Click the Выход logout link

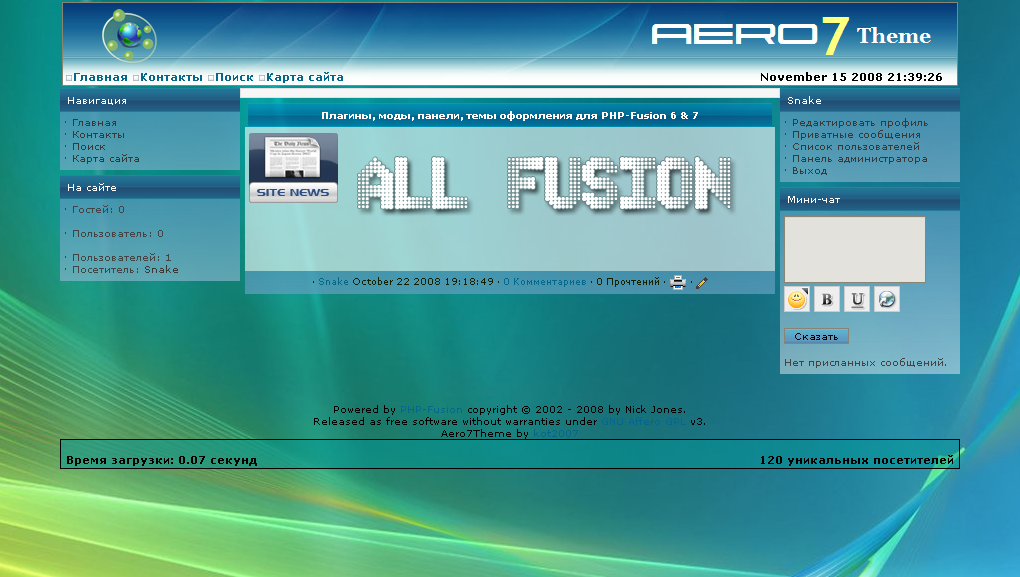809,170
